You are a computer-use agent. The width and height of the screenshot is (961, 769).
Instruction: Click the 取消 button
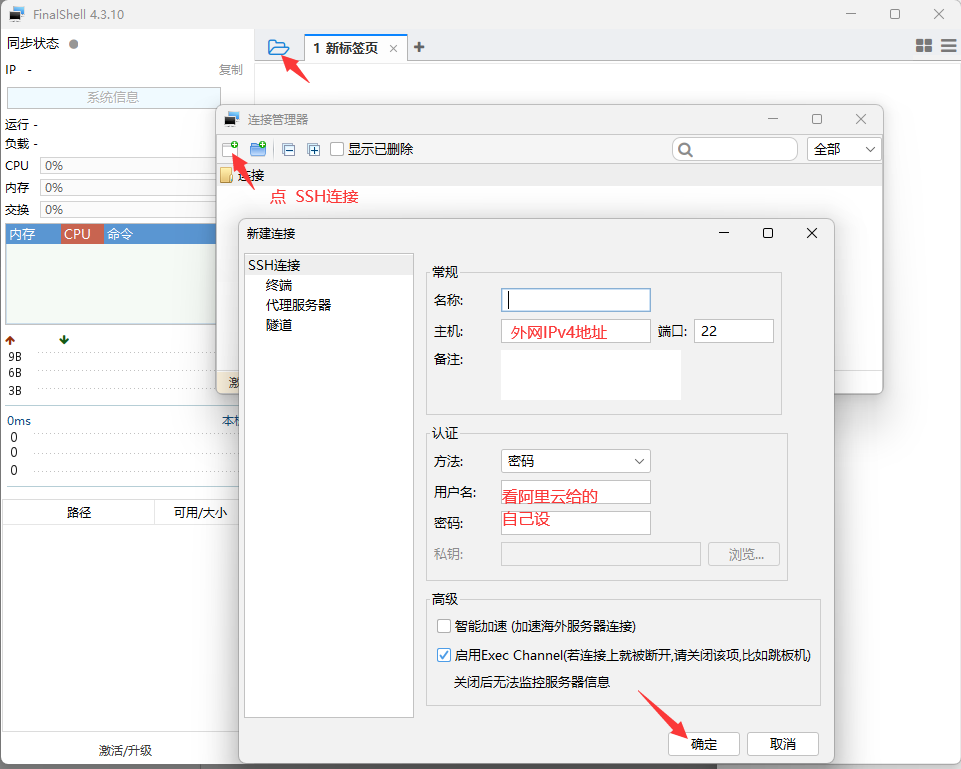click(x=783, y=744)
